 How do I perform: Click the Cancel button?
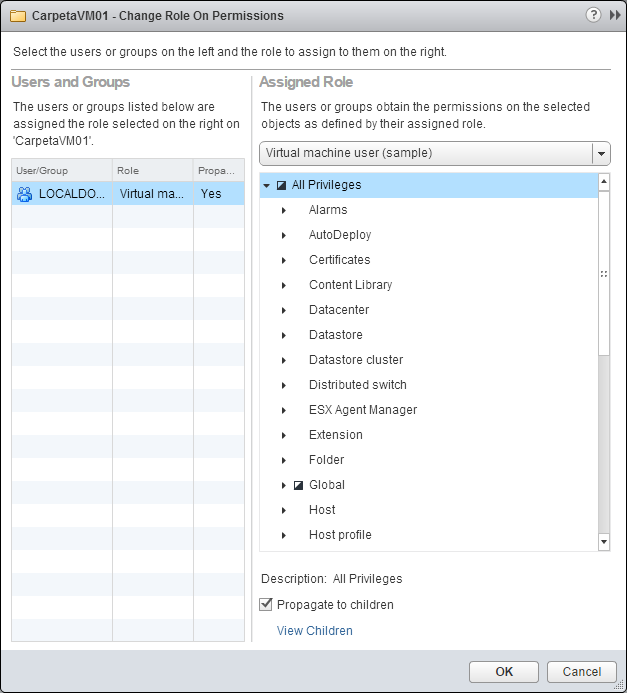tap(581, 672)
